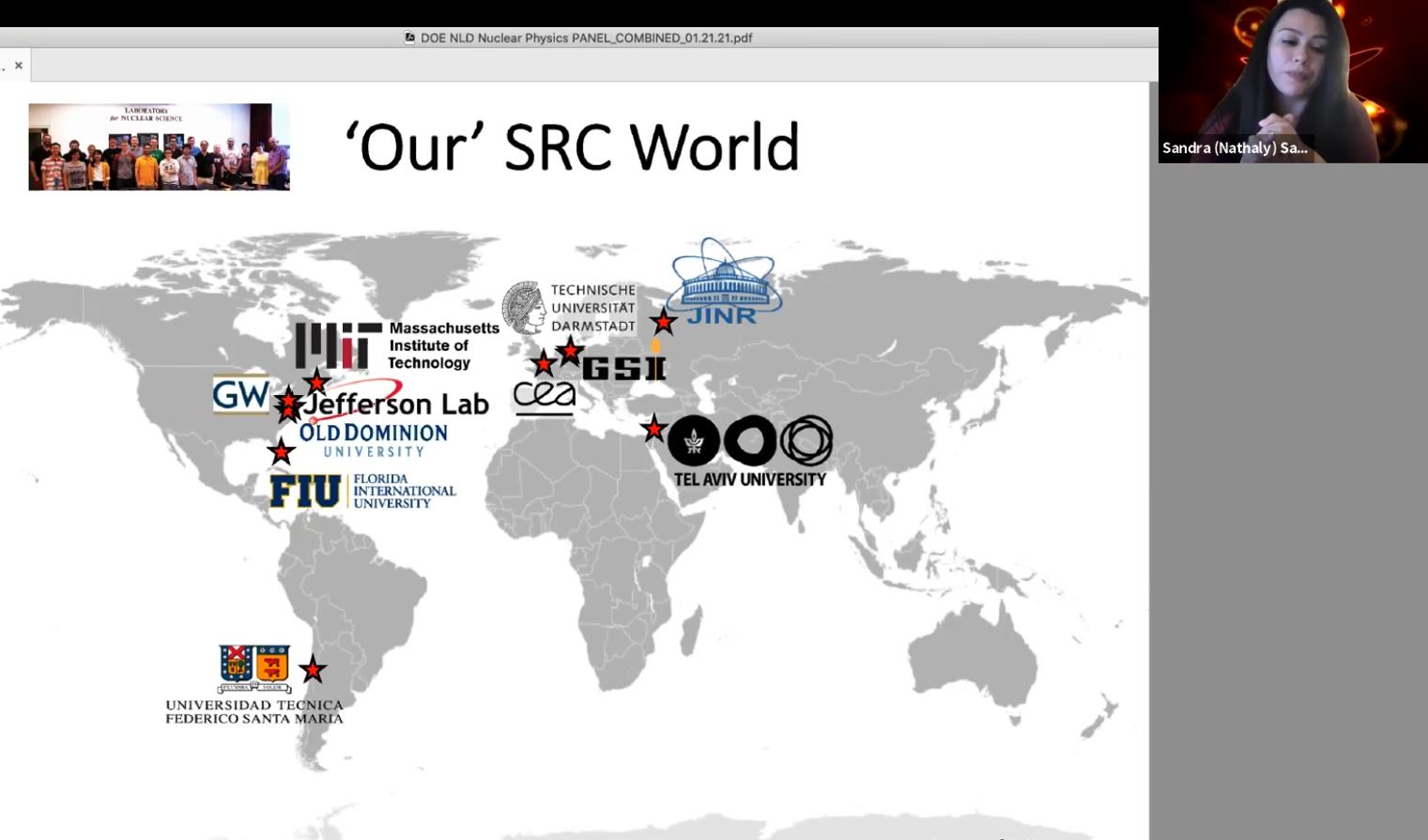Click the red star left of Tel Aviv emblems
Image resolution: width=1428 pixels, height=840 pixels.
(653, 429)
